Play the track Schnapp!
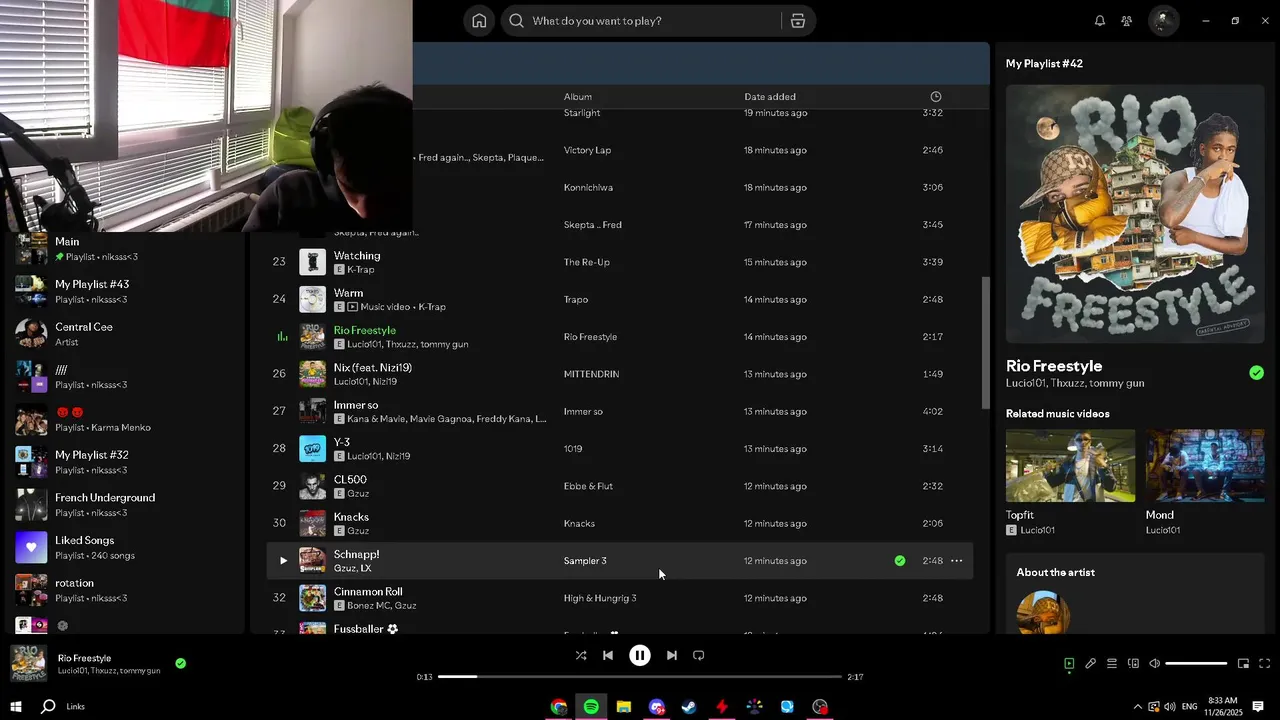Screen dimensions: 1280x720 283,561
